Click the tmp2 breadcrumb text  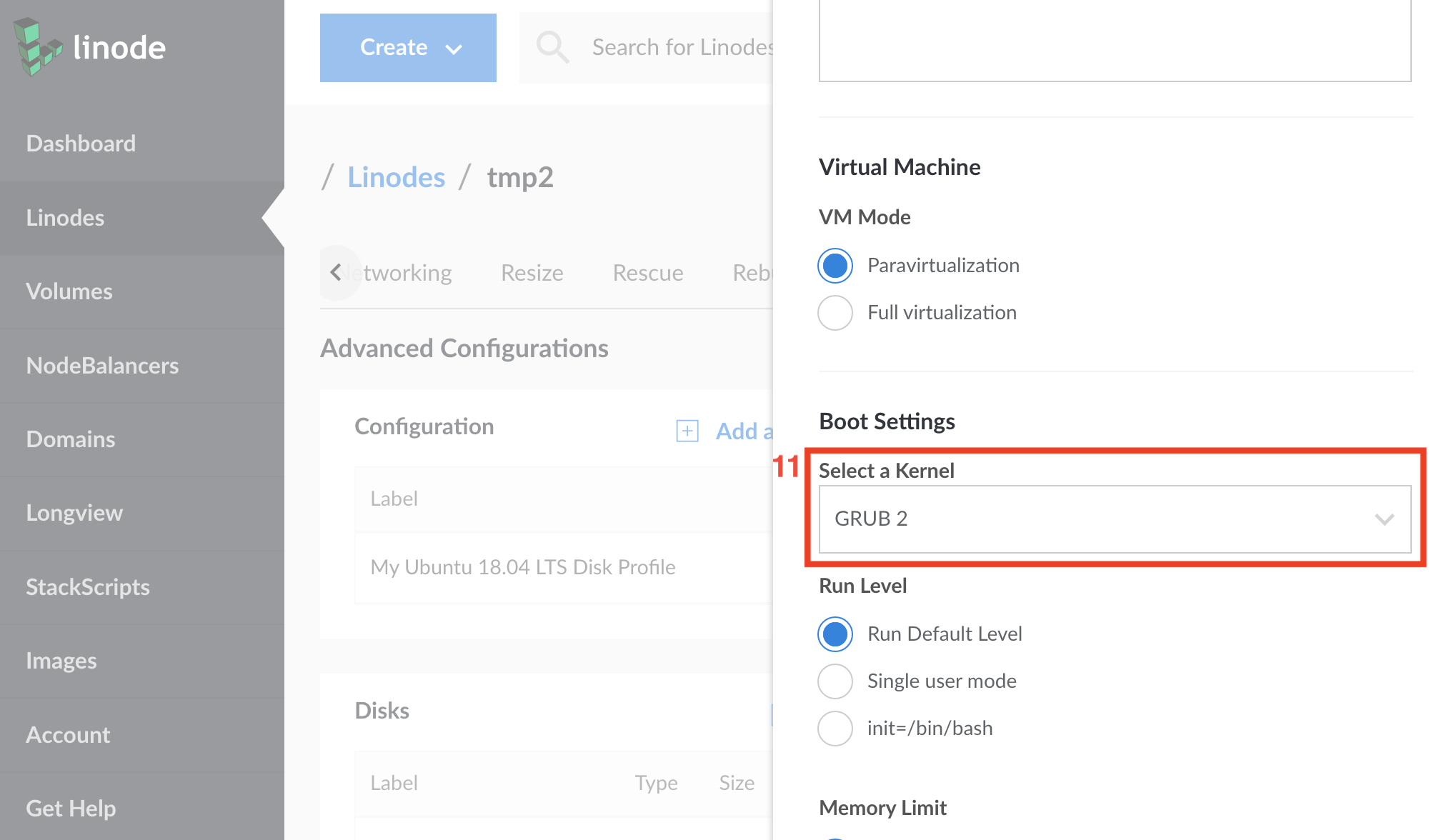click(x=520, y=177)
